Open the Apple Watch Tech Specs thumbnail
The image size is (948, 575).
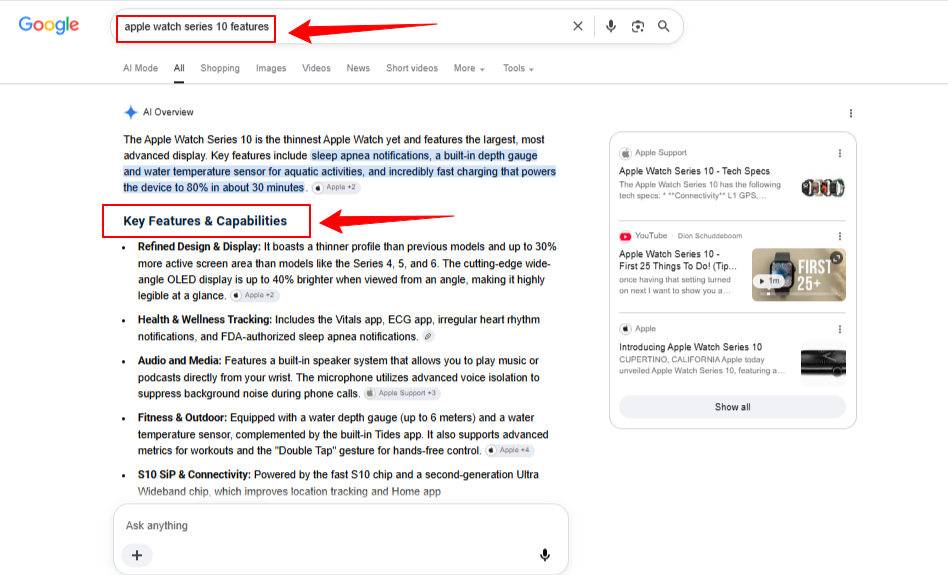click(823, 187)
